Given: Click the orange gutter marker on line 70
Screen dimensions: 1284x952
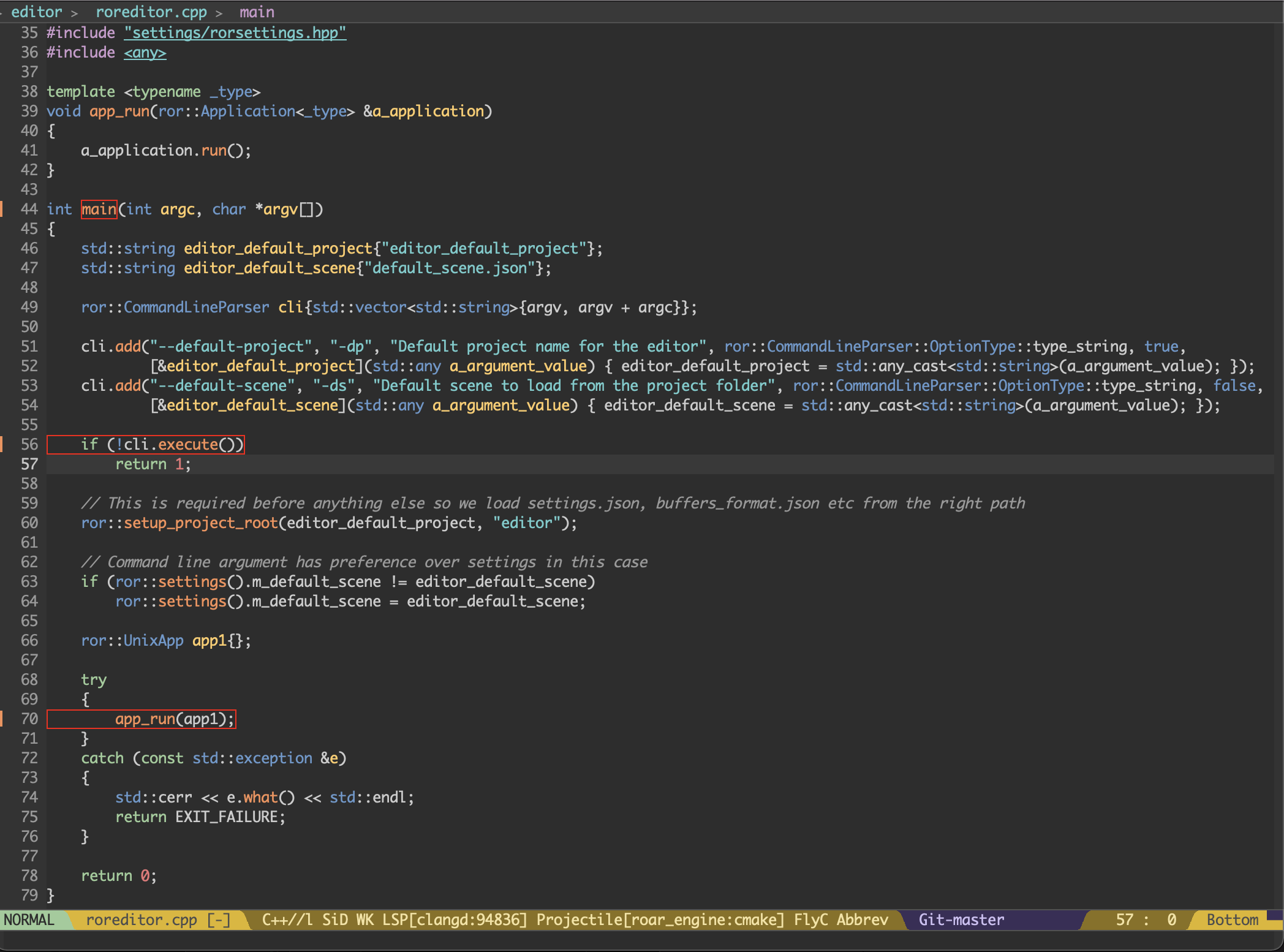Looking at the screenshot, I should click(x=2, y=719).
